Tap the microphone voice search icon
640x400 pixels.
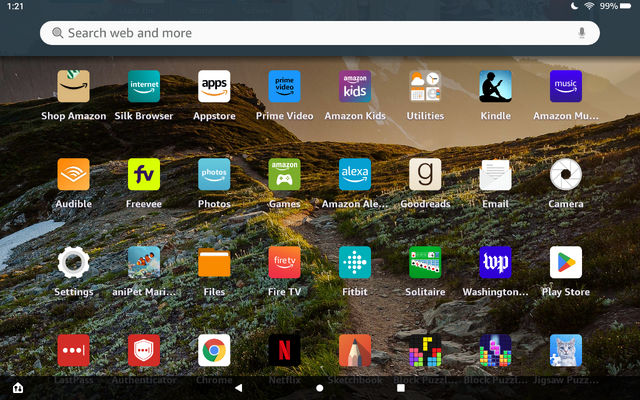582,33
